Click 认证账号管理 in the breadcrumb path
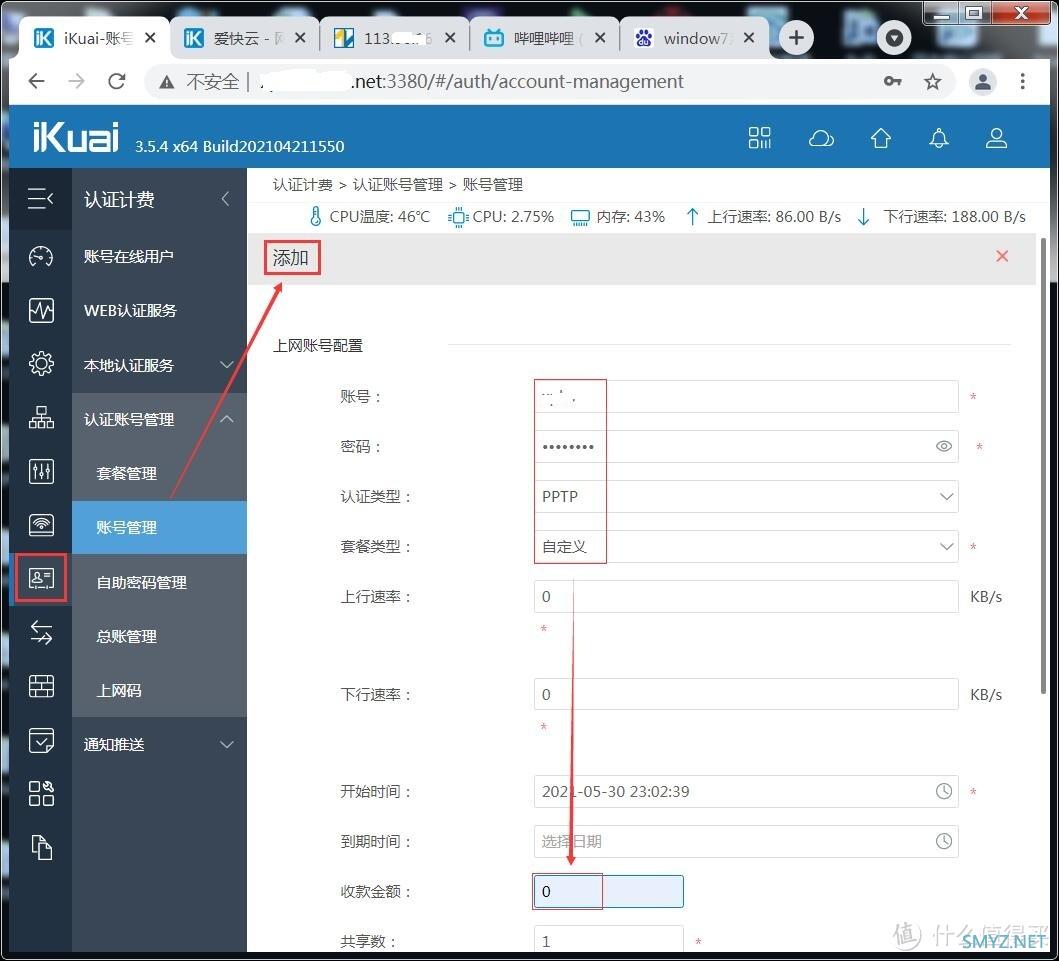Viewport: 1059px width, 961px height. tap(397, 184)
